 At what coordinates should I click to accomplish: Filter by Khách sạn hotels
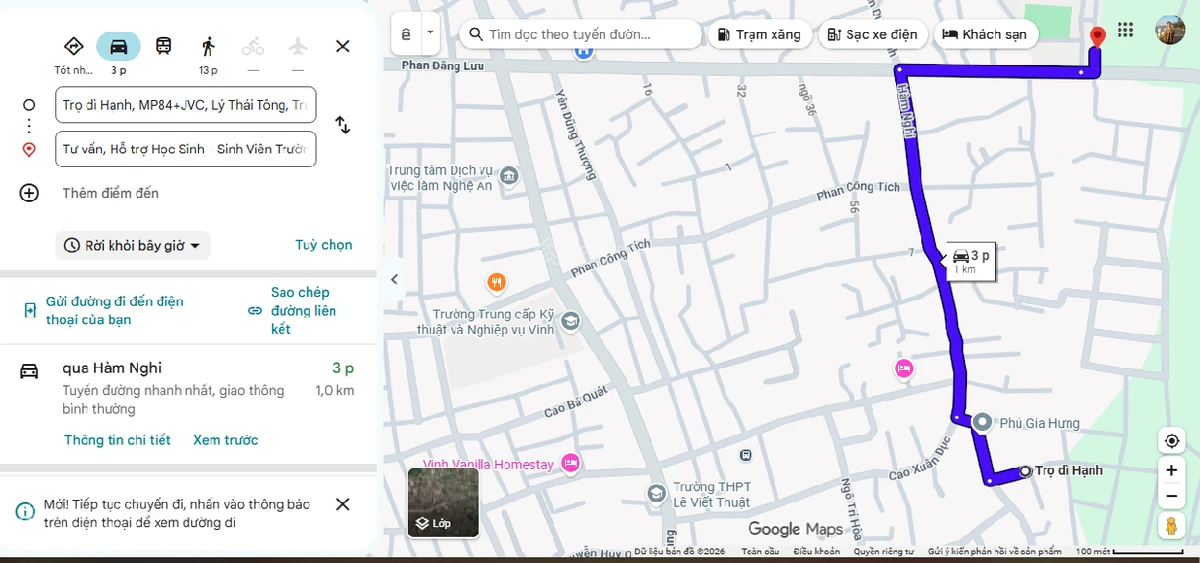pyautogui.click(x=985, y=34)
